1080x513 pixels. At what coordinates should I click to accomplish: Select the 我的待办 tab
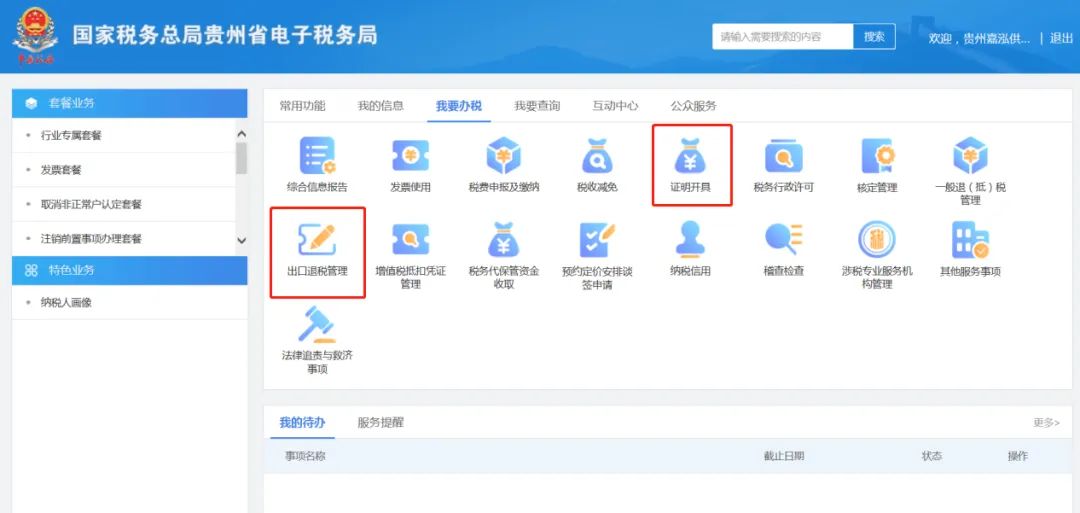click(x=302, y=423)
